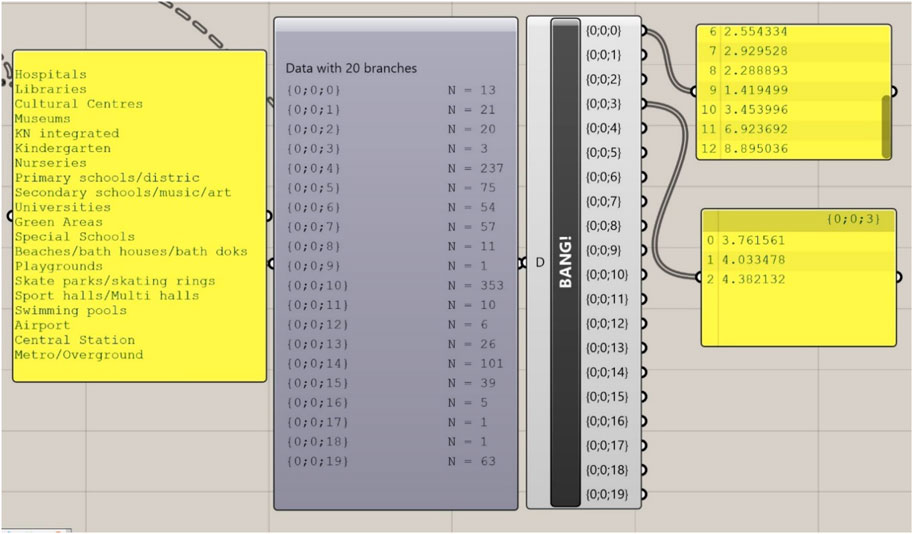Click the Metro/Overground entry
Viewport: 913px width, 534px height.
[79, 355]
